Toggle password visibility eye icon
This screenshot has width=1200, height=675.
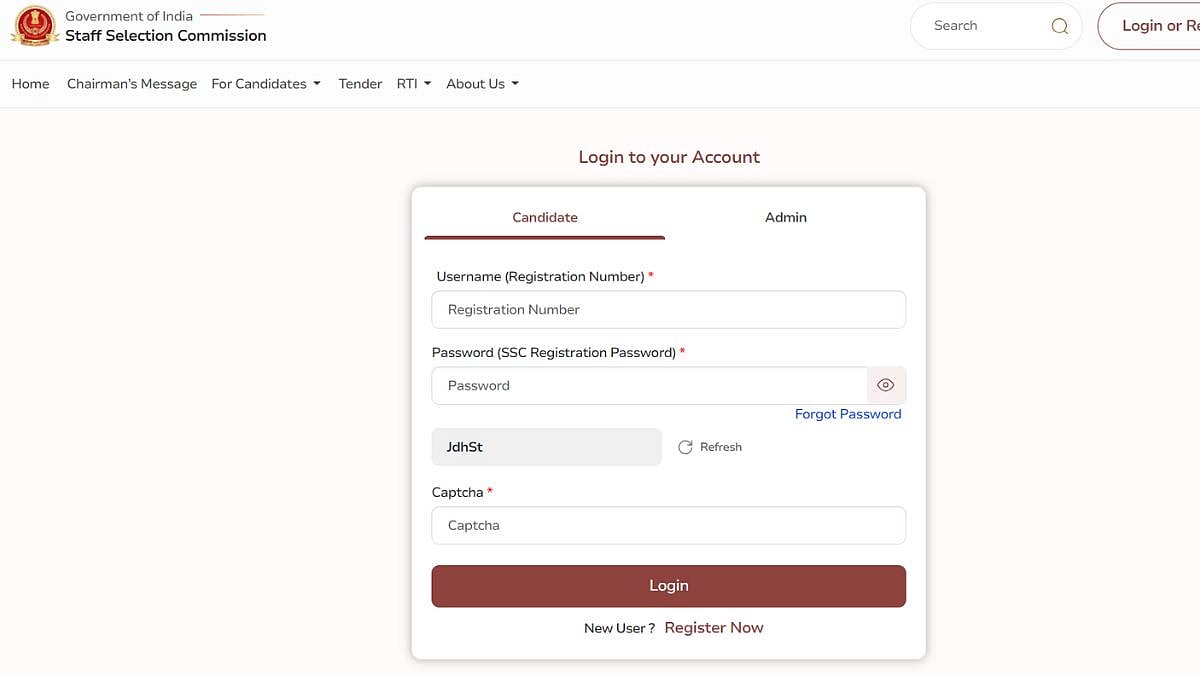coord(885,385)
